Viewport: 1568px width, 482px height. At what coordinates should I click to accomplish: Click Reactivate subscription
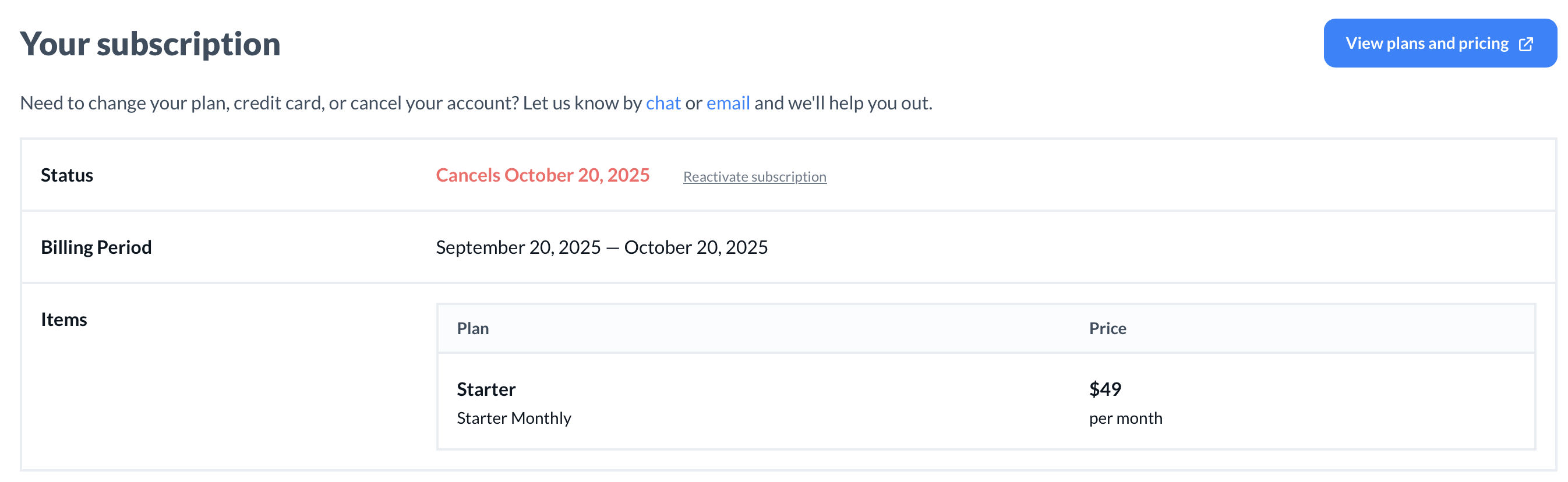754,176
